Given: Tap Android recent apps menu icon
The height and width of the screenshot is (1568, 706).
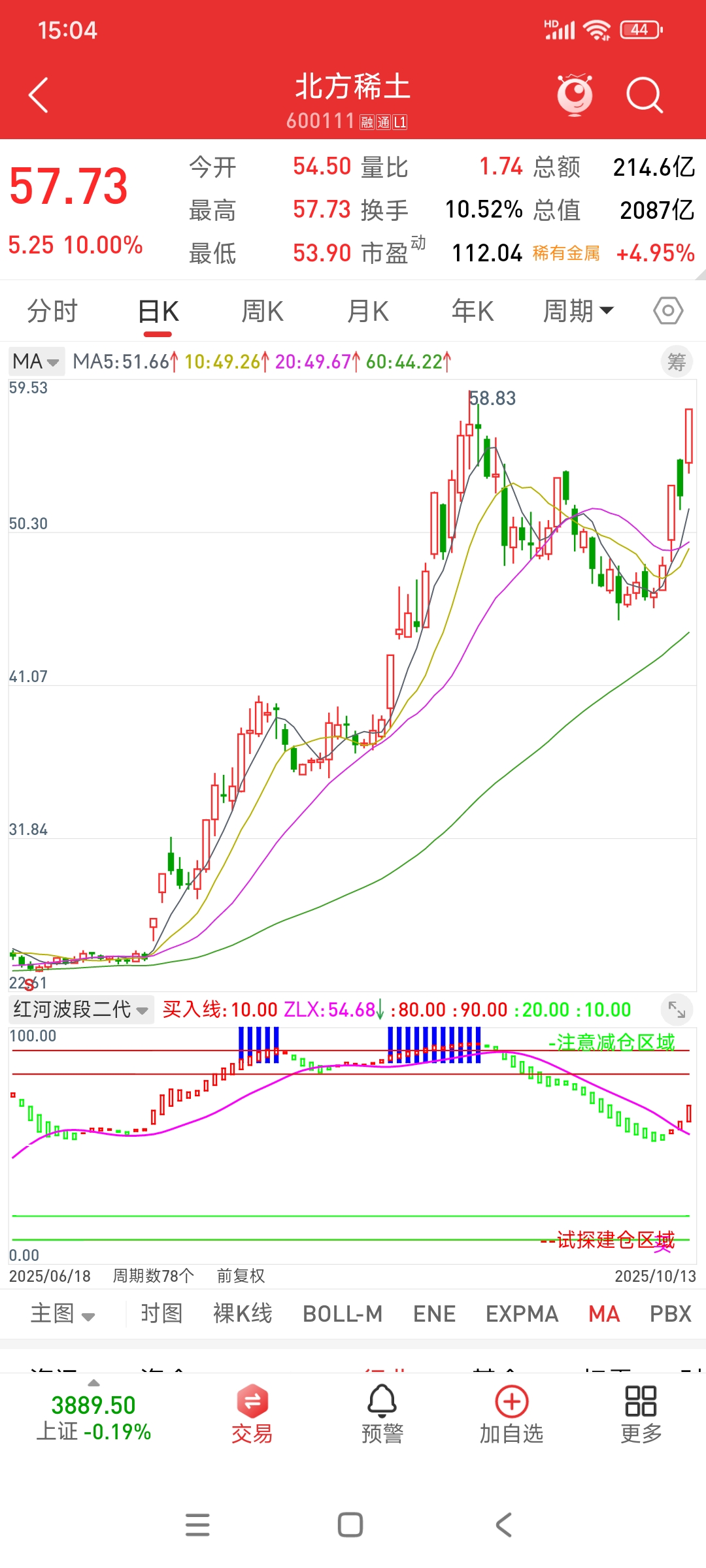Looking at the screenshot, I should pyautogui.click(x=197, y=1525).
